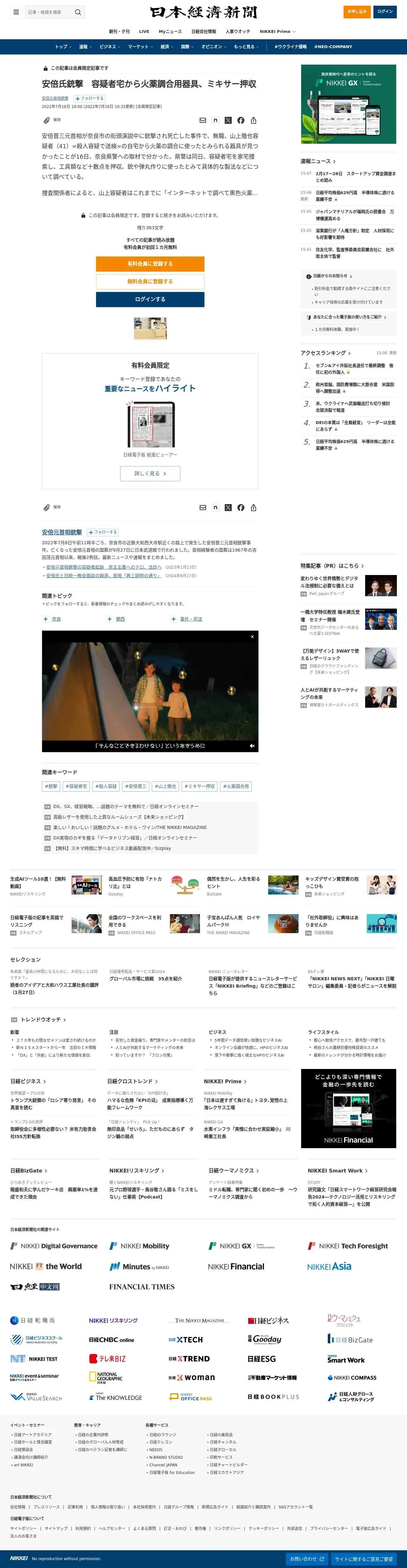
Task: Select the #火薬調合用 keyword tag
Action: click(x=236, y=787)
